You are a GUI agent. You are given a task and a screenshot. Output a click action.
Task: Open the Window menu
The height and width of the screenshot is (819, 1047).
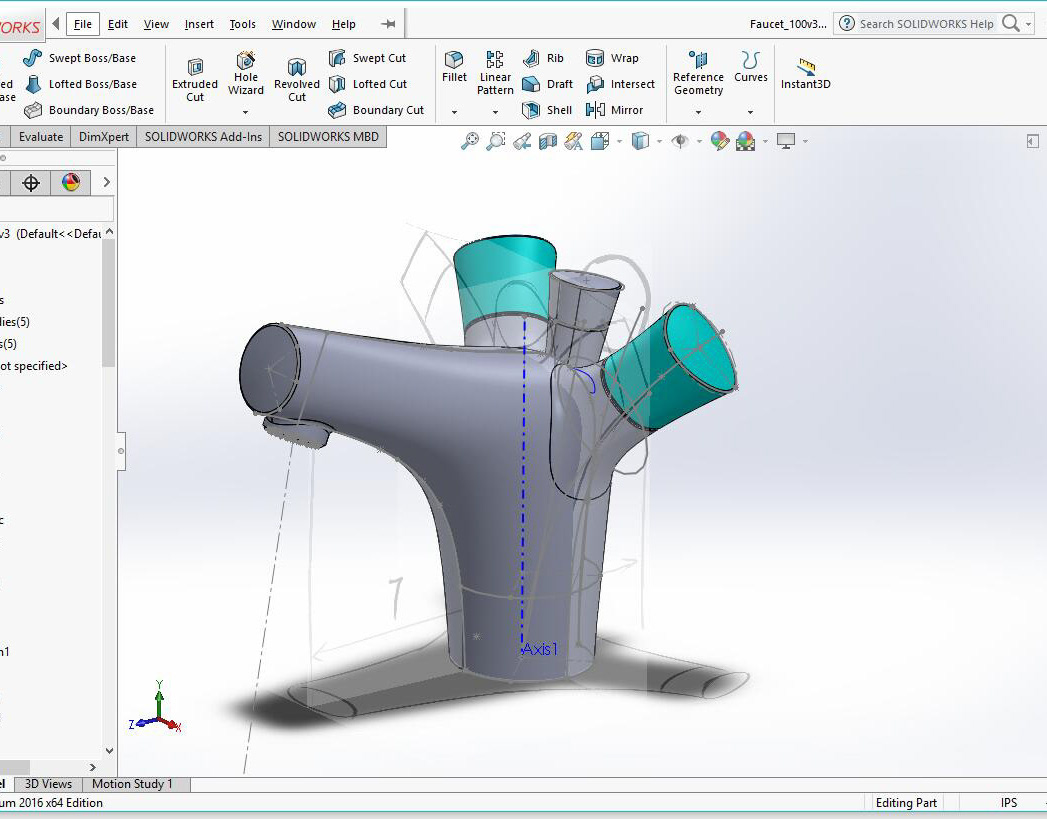coord(294,24)
